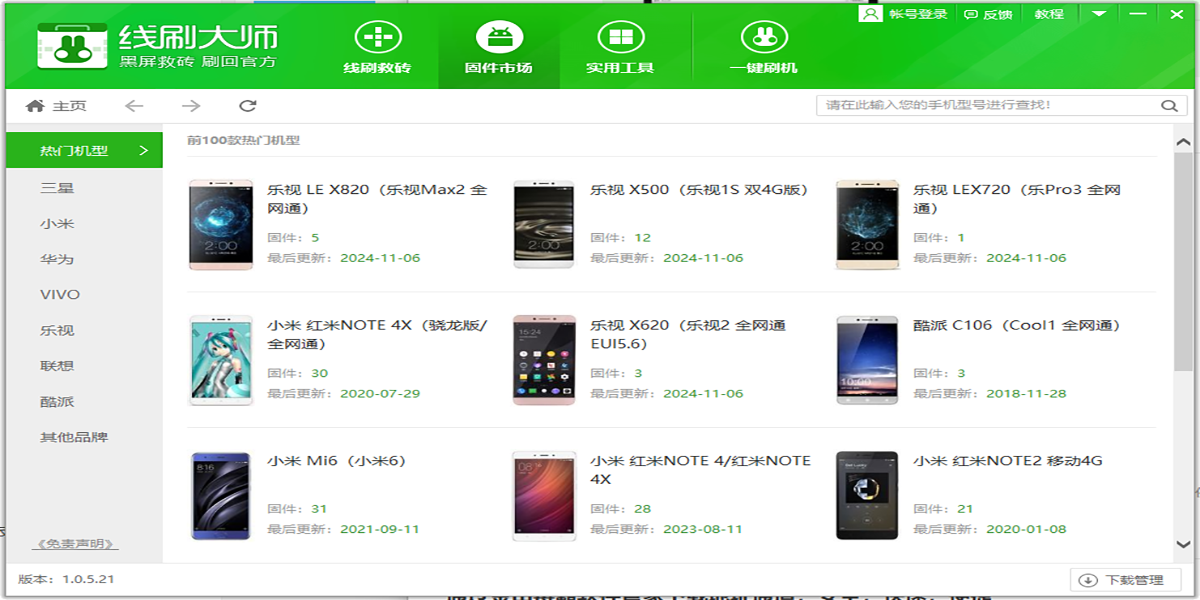Click the 酷派 C106 phone thumbnail

click(867, 360)
